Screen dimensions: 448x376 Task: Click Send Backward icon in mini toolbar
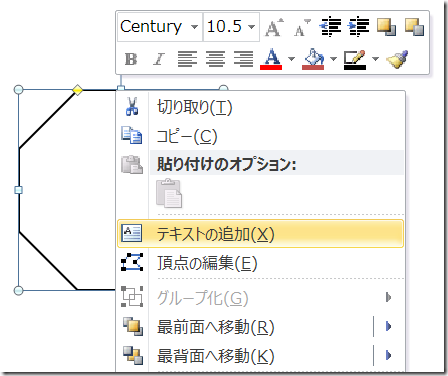coord(414,27)
